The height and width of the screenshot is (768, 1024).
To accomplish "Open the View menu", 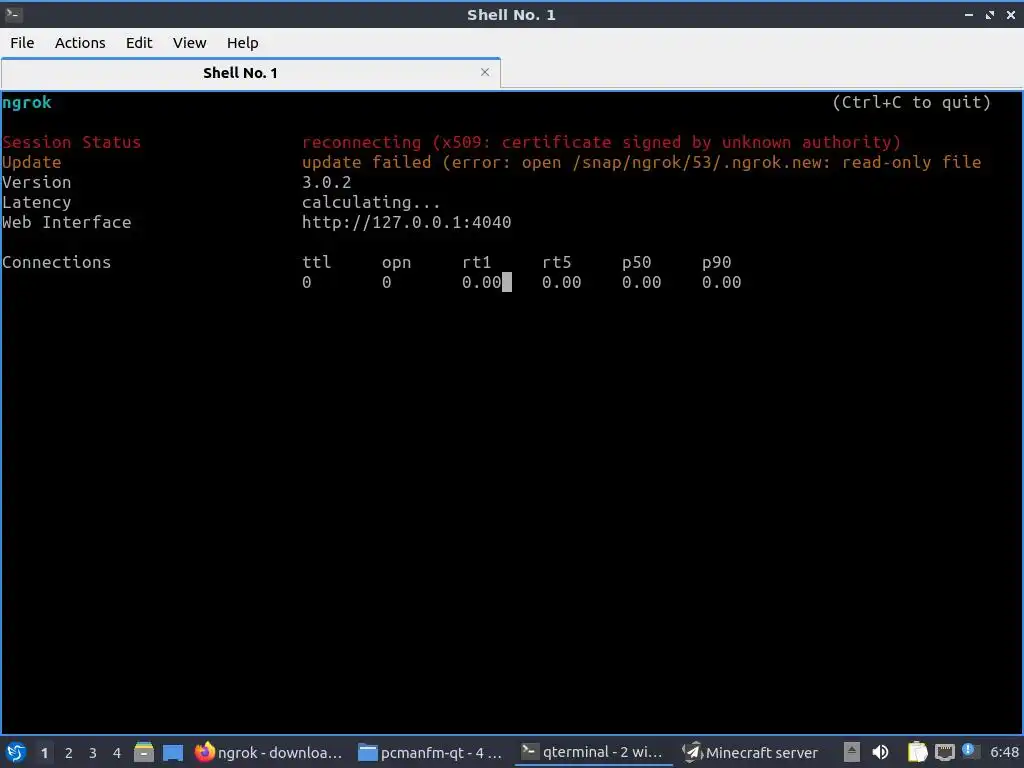I will point(189,43).
